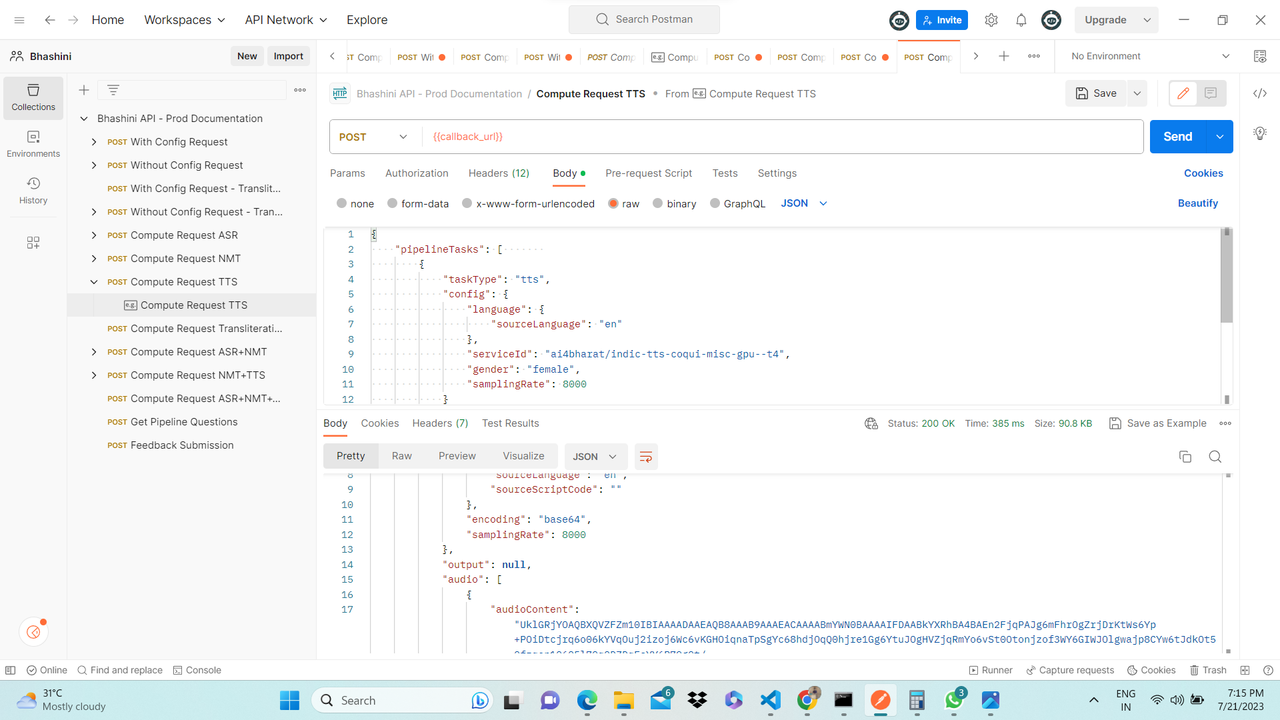Open WhatsApp from the taskbar
The image size is (1280, 720).
953,700
